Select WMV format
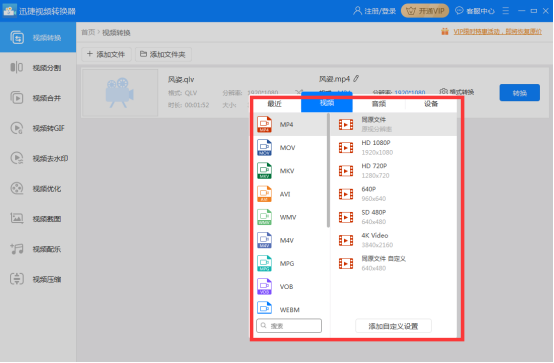 (x=290, y=217)
